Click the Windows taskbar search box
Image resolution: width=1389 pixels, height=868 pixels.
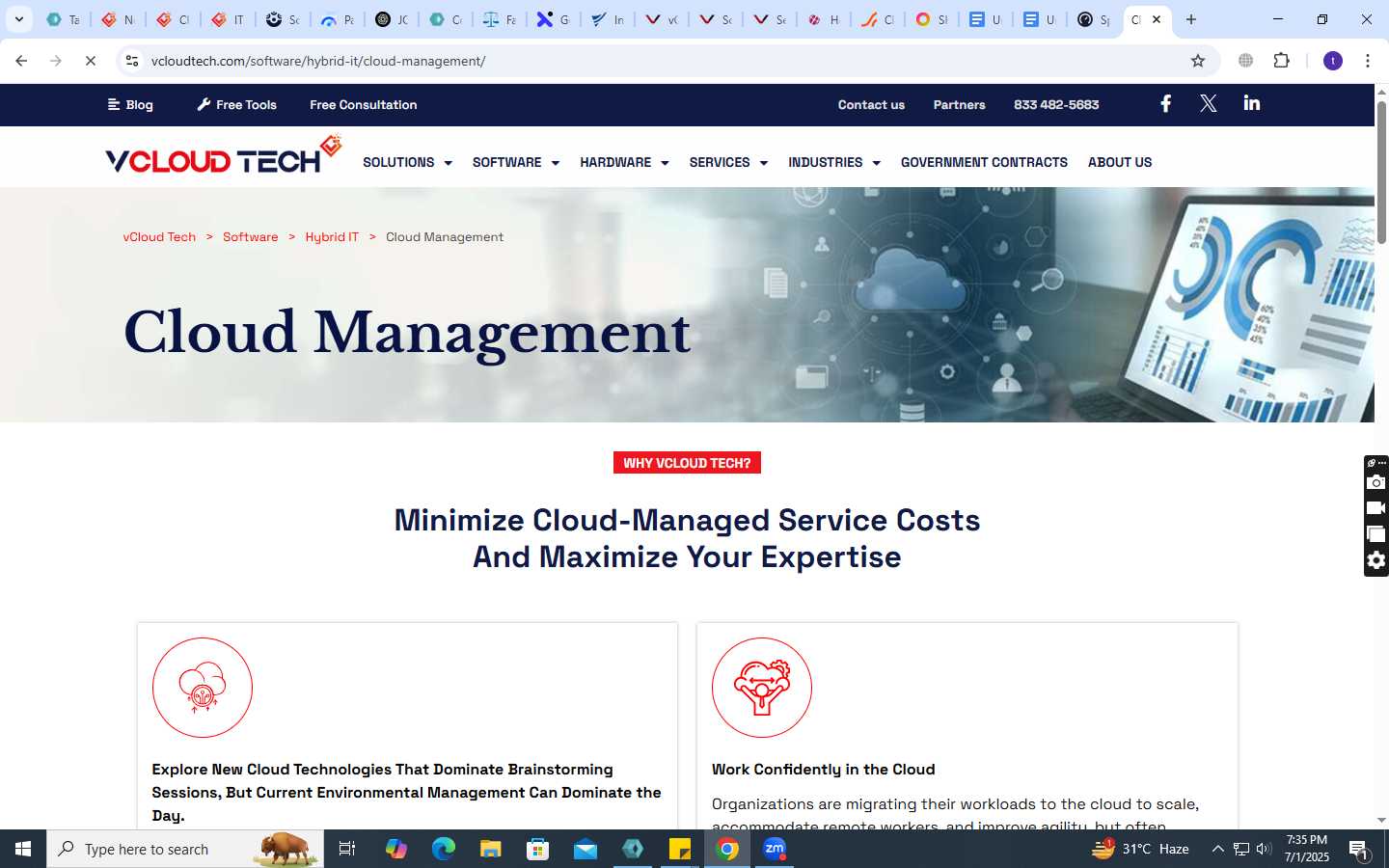[x=185, y=849]
